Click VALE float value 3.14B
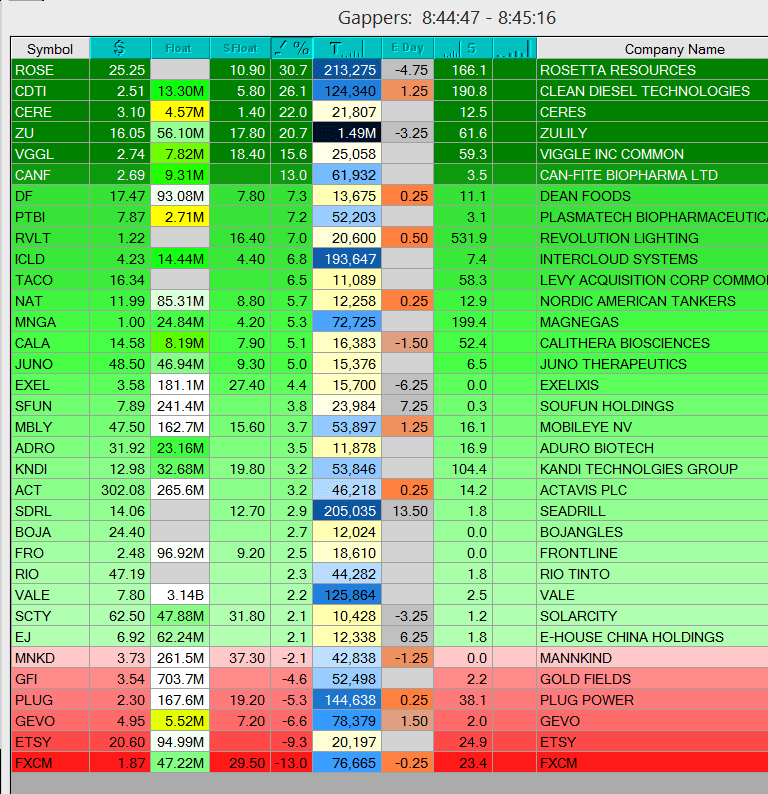 180,596
